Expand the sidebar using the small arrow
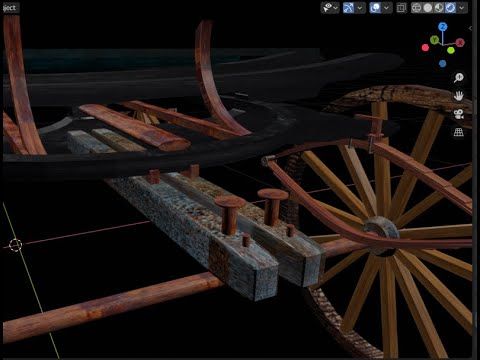The image size is (480, 360). (x=470, y=29)
